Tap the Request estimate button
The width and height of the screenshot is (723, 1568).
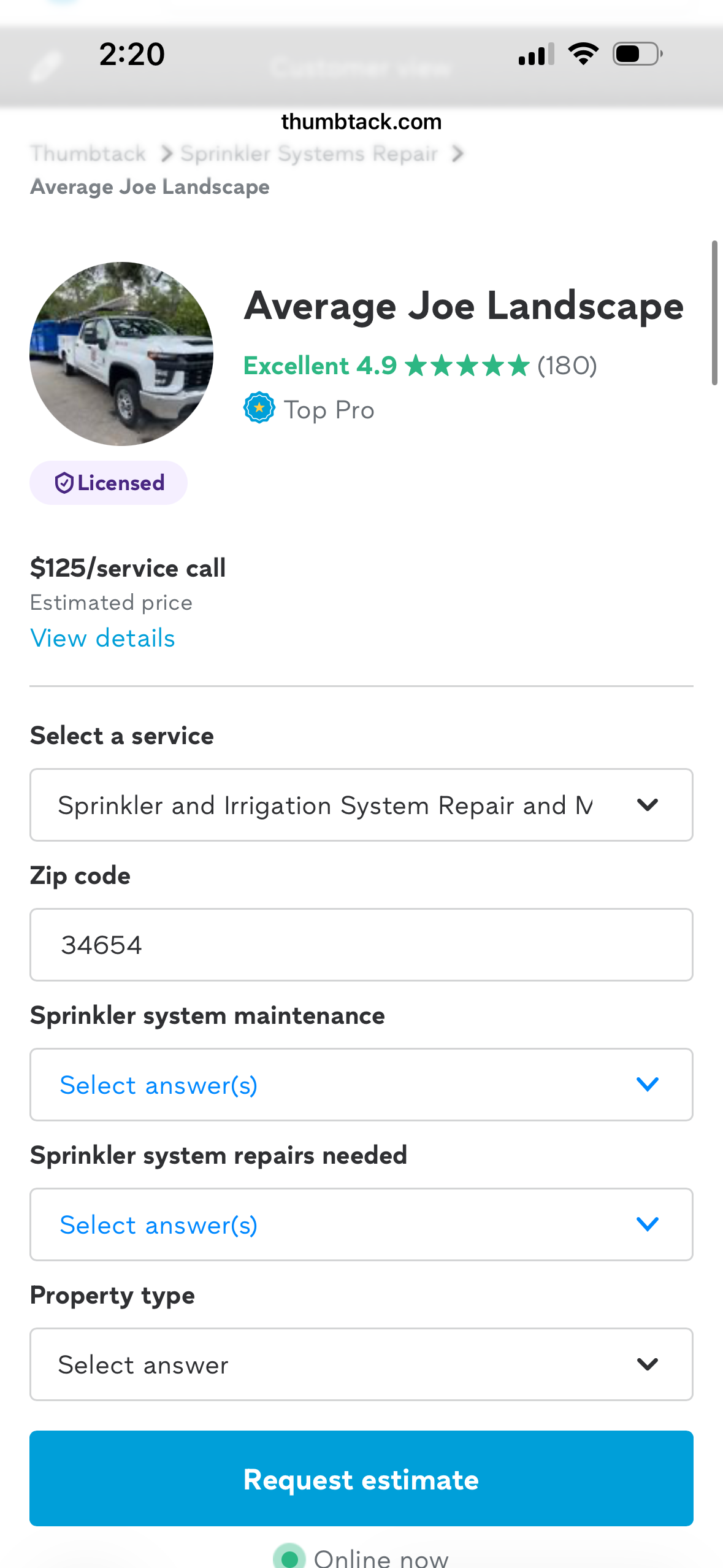361,1478
